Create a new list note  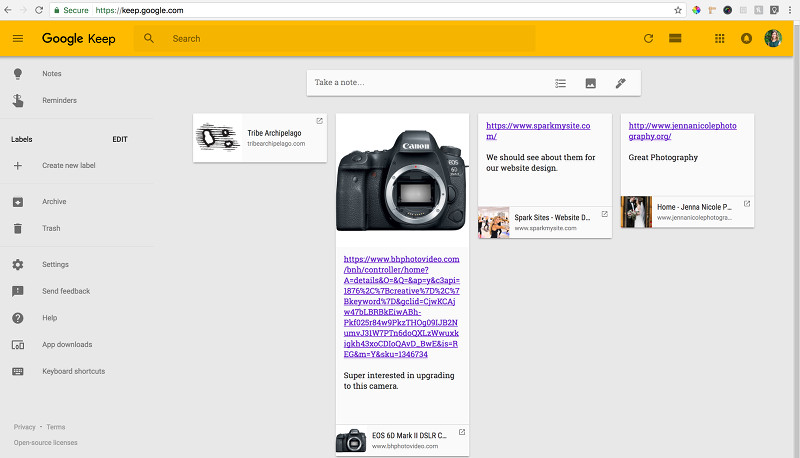click(x=560, y=83)
